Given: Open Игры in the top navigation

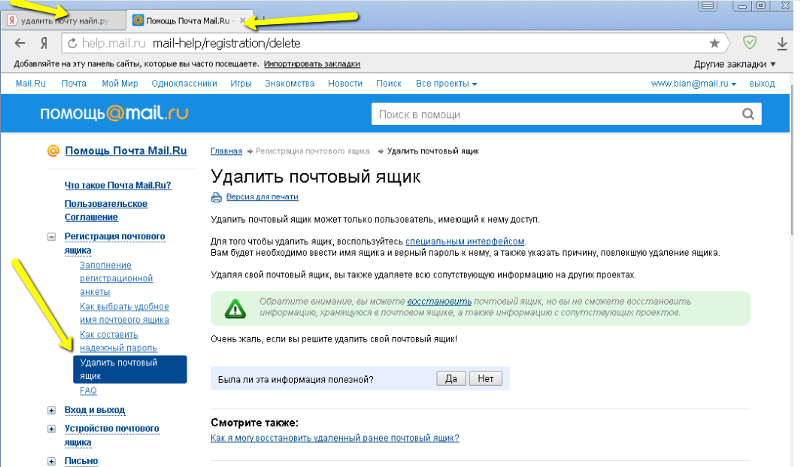Looking at the screenshot, I should tap(241, 84).
